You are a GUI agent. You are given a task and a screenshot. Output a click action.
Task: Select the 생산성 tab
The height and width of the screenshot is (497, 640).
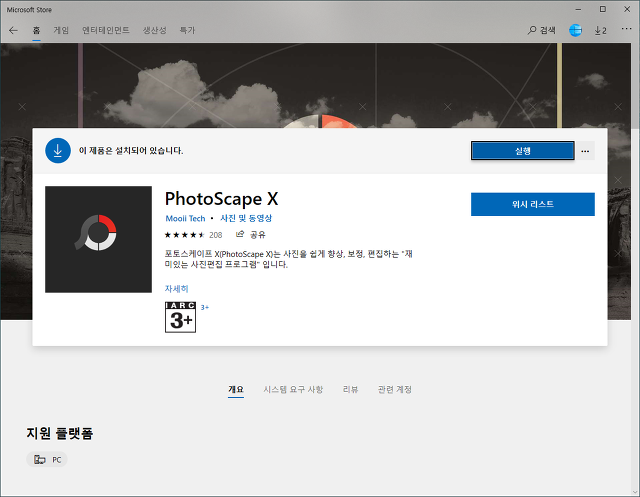click(x=154, y=30)
